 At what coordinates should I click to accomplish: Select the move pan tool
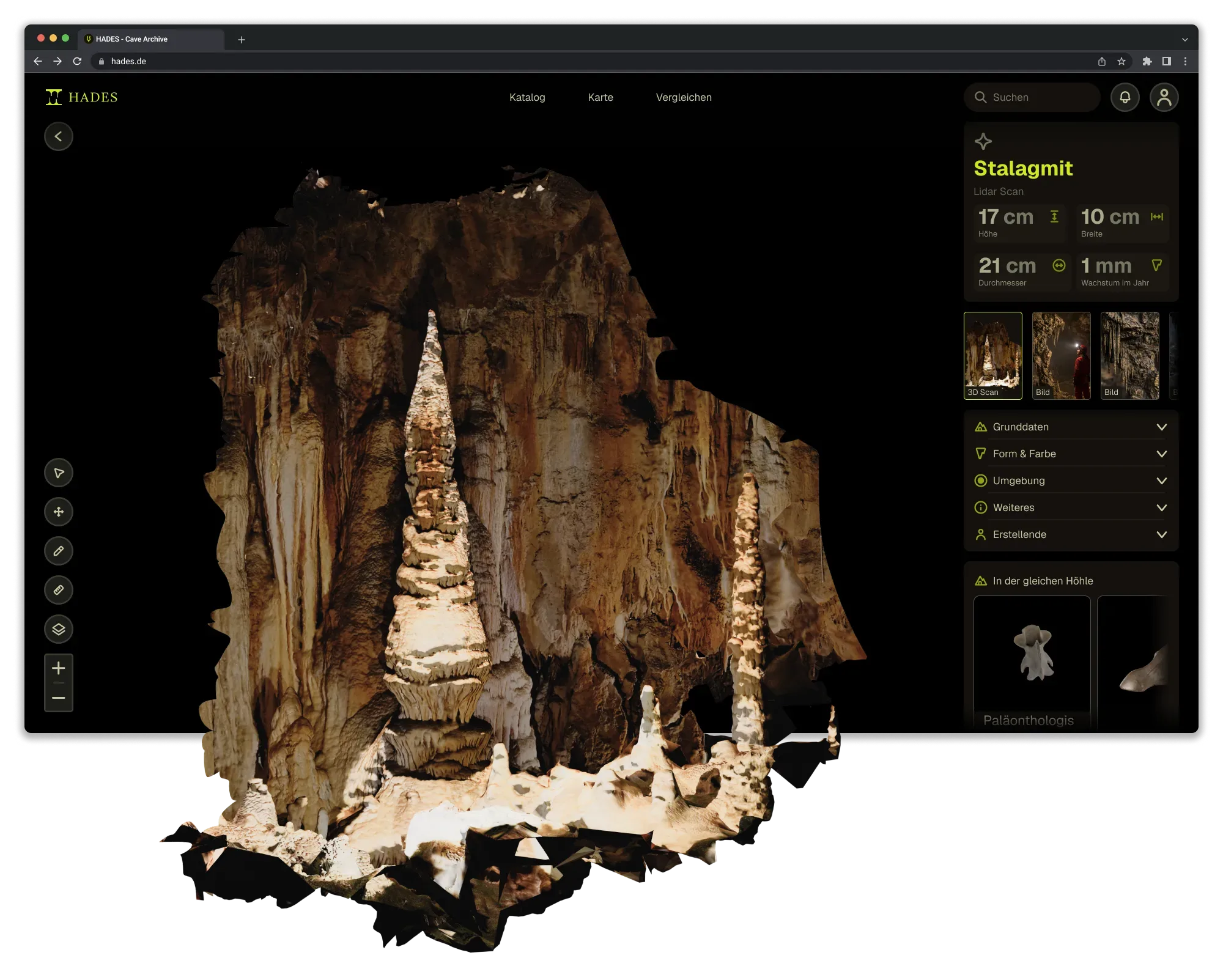point(59,512)
